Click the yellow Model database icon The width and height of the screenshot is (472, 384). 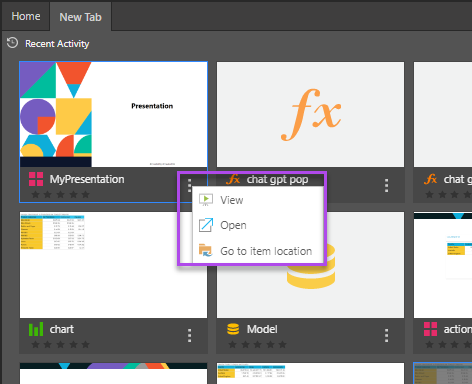tap(233, 329)
